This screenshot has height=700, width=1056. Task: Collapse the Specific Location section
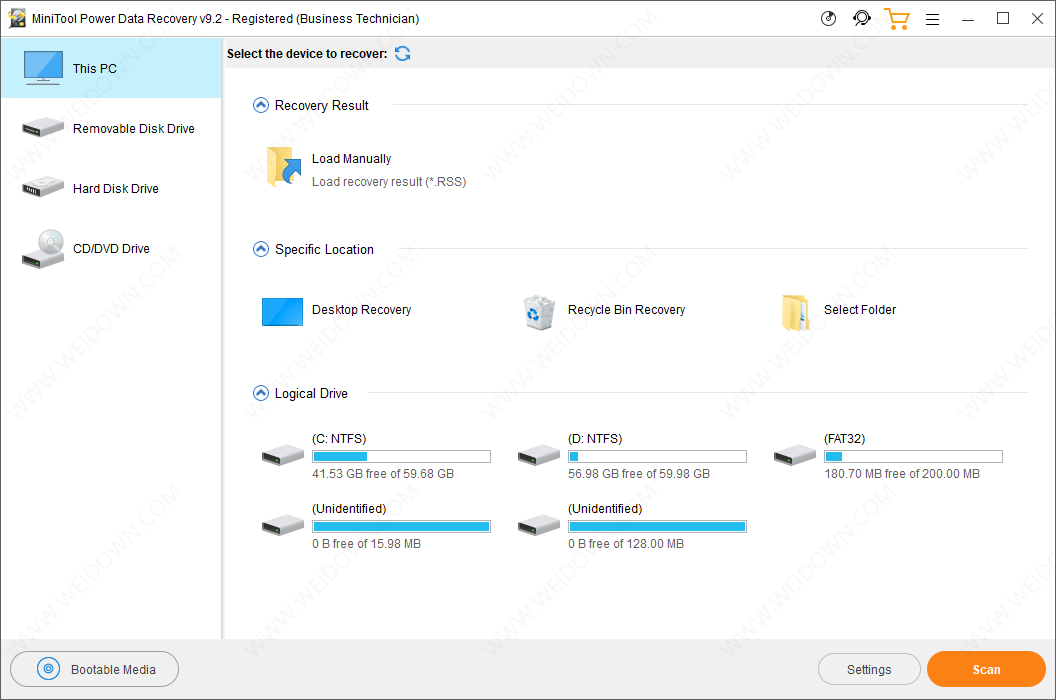pyautogui.click(x=261, y=249)
